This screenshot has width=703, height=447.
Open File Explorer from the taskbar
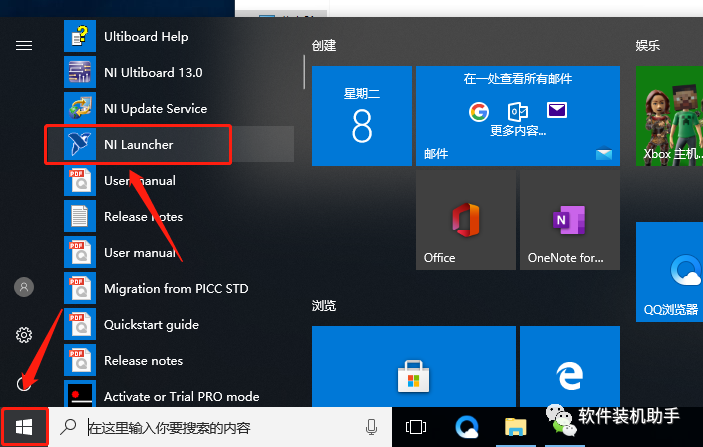pos(516,427)
